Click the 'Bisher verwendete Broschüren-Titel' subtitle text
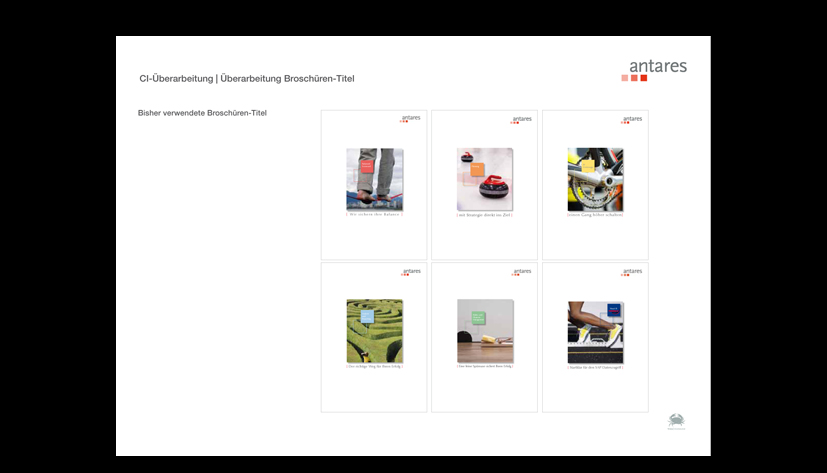 tap(202, 113)
